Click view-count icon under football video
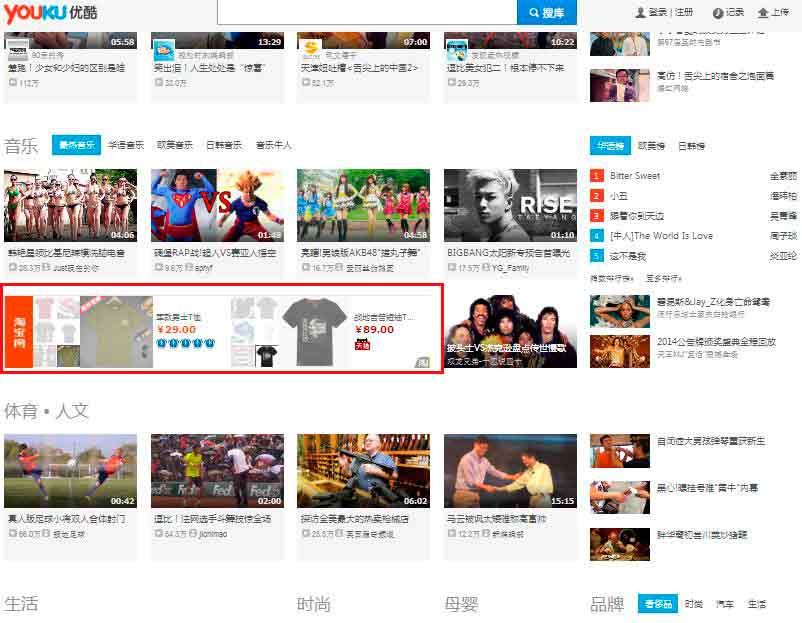Image resolution: width=802 pixels, height=623 pixels. pyautogui.click(x=13, y=533)
